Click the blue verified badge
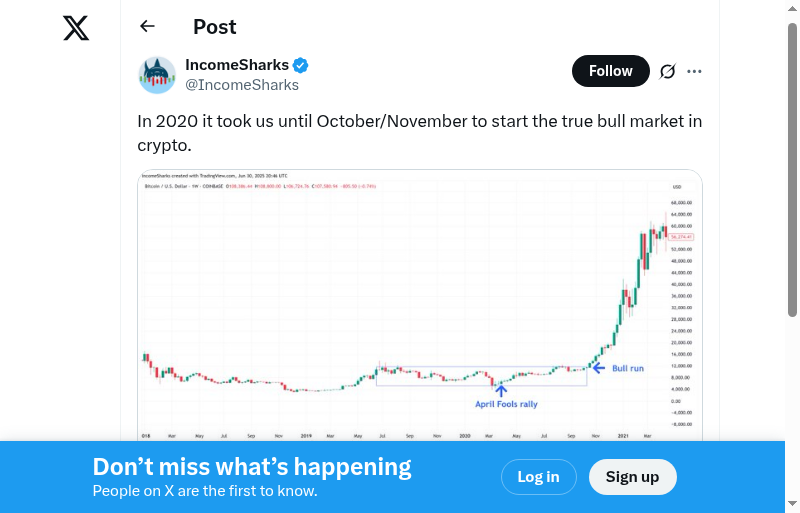 pos(300,65)
